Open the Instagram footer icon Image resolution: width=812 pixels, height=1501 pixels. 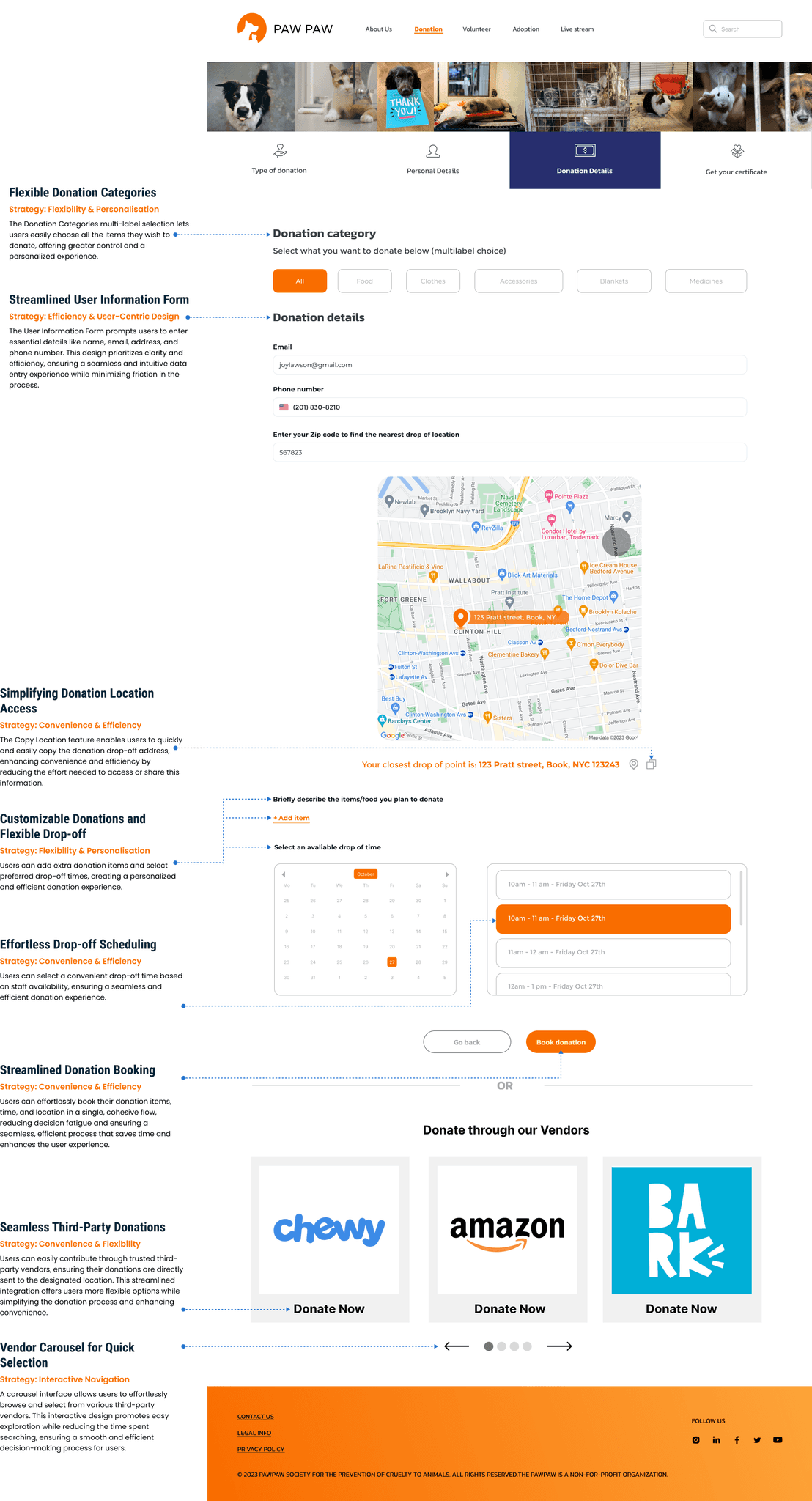pos(696,1440)
